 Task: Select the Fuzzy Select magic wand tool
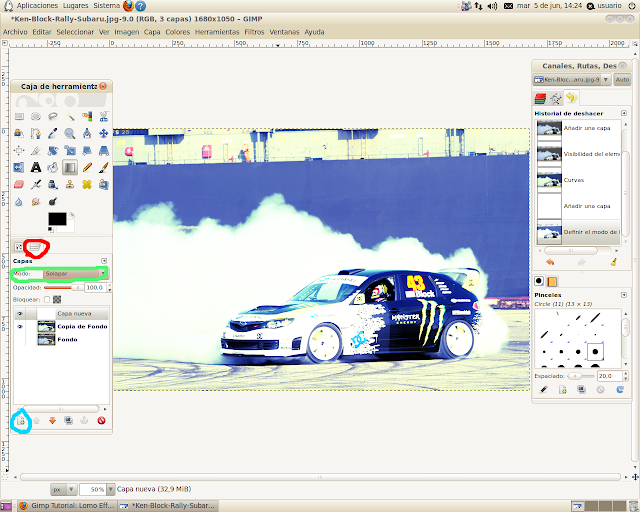pos(70,117)
